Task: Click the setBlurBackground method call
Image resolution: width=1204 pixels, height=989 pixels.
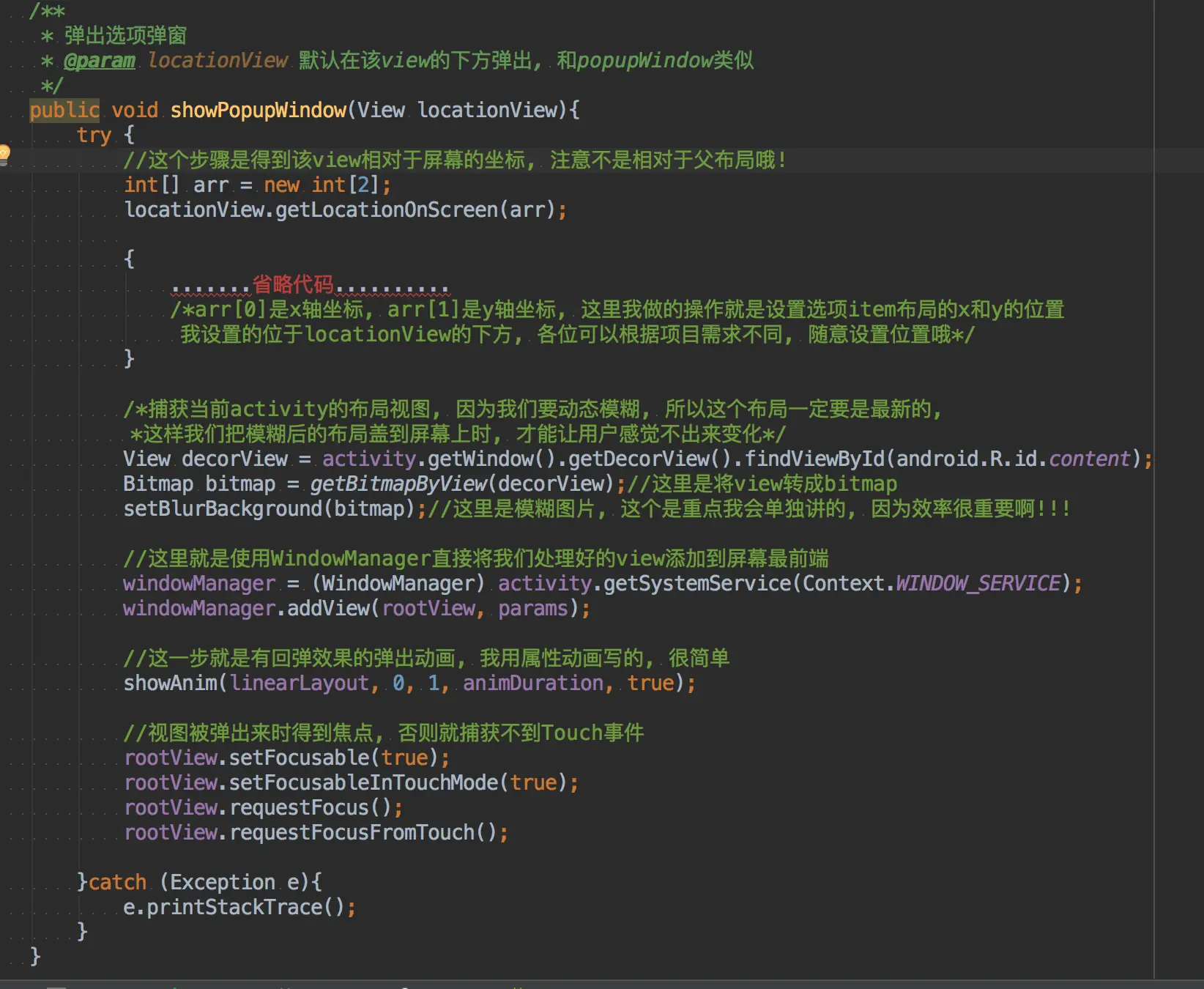Action: click(223, 509)
